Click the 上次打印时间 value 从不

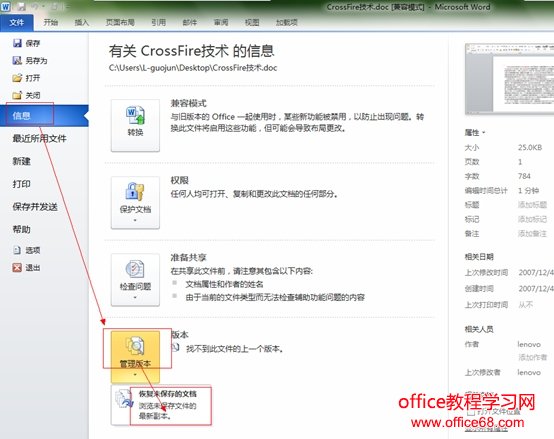point(525,304)
